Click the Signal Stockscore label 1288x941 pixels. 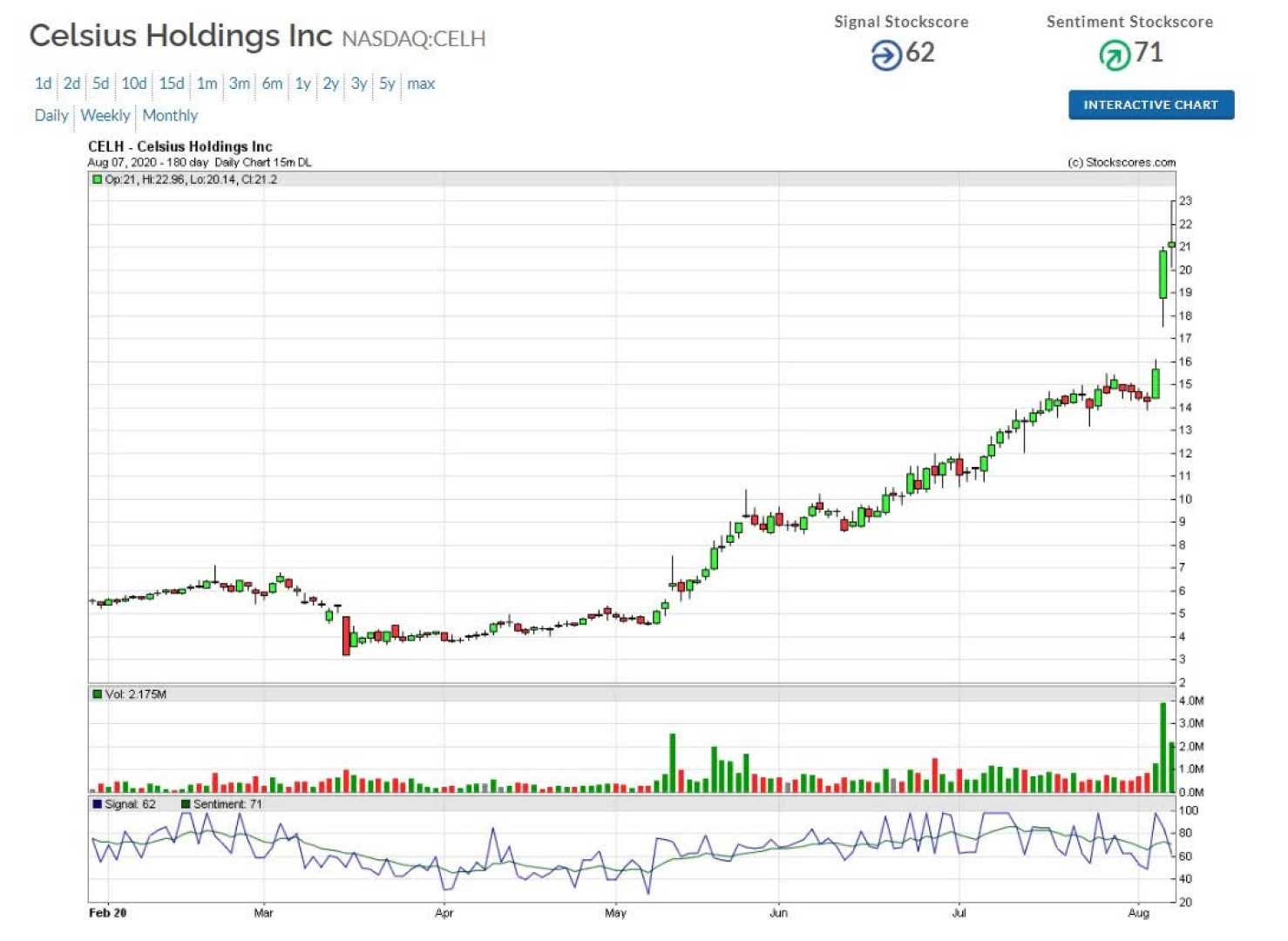pyautogui.click(x=901, y=22)
